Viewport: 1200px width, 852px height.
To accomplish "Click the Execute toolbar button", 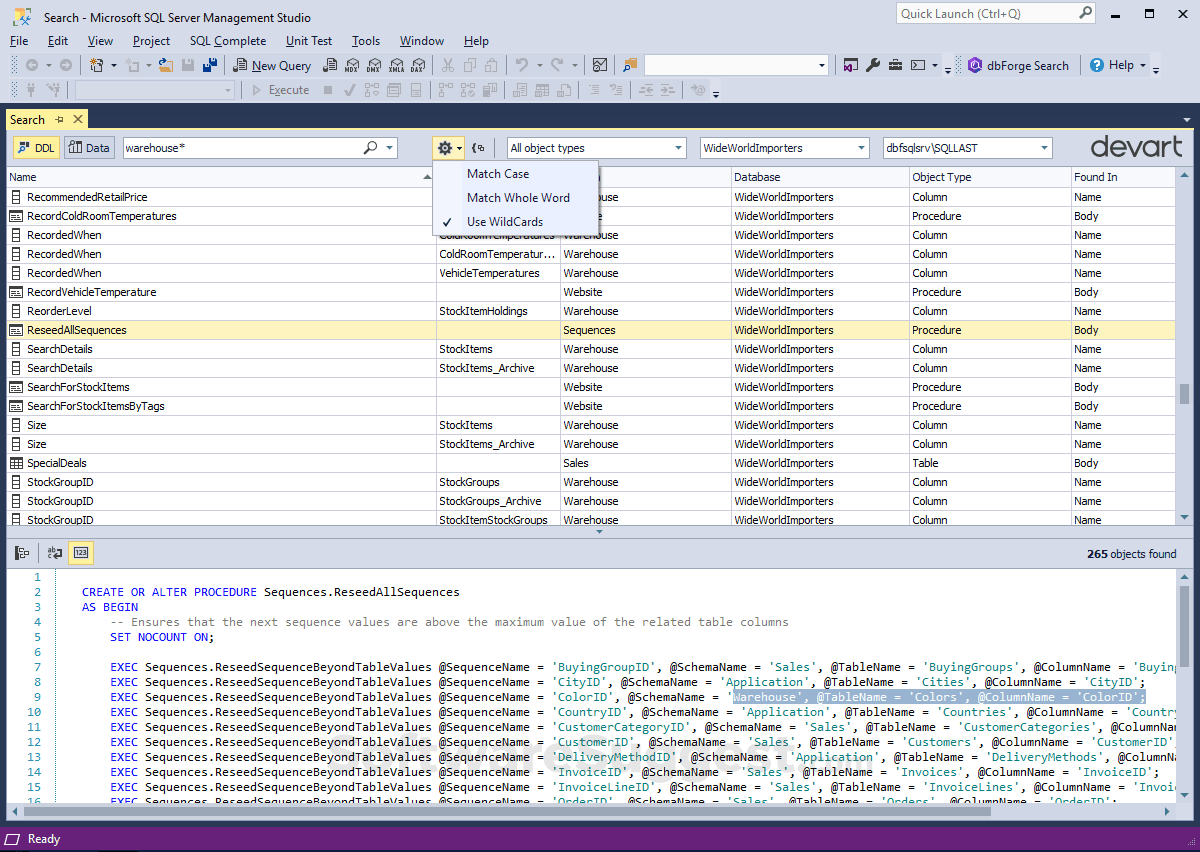I will click(x=287, y=89).
